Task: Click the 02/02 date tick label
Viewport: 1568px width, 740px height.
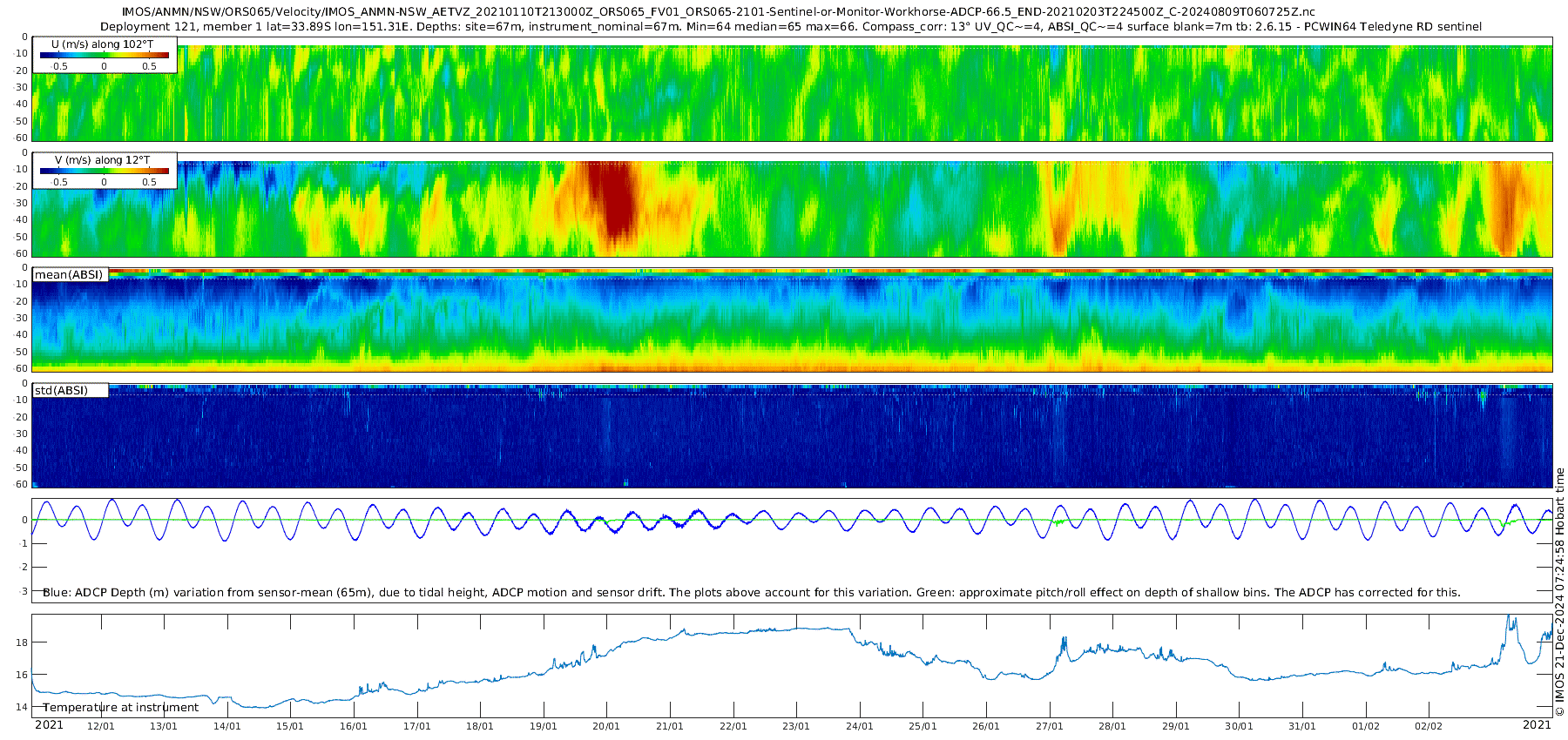Action: coord(1429,727)
